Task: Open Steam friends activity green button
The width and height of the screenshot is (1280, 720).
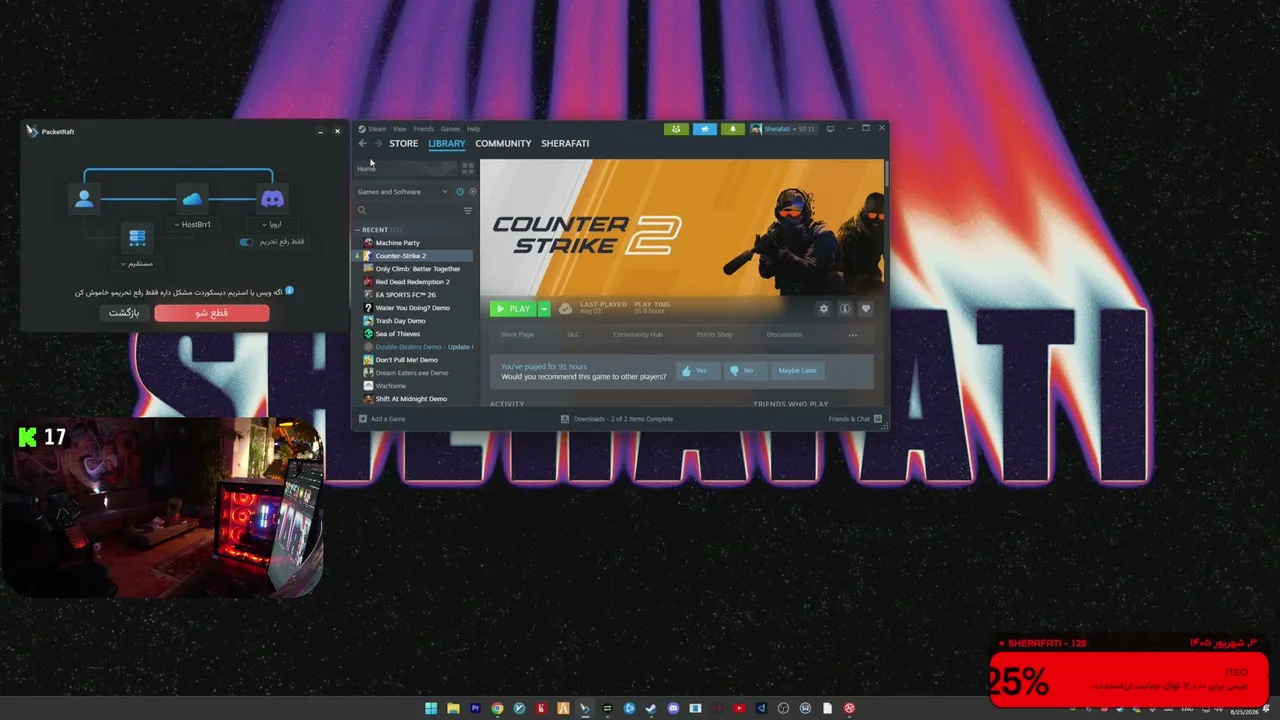Action: pos(676,129)
